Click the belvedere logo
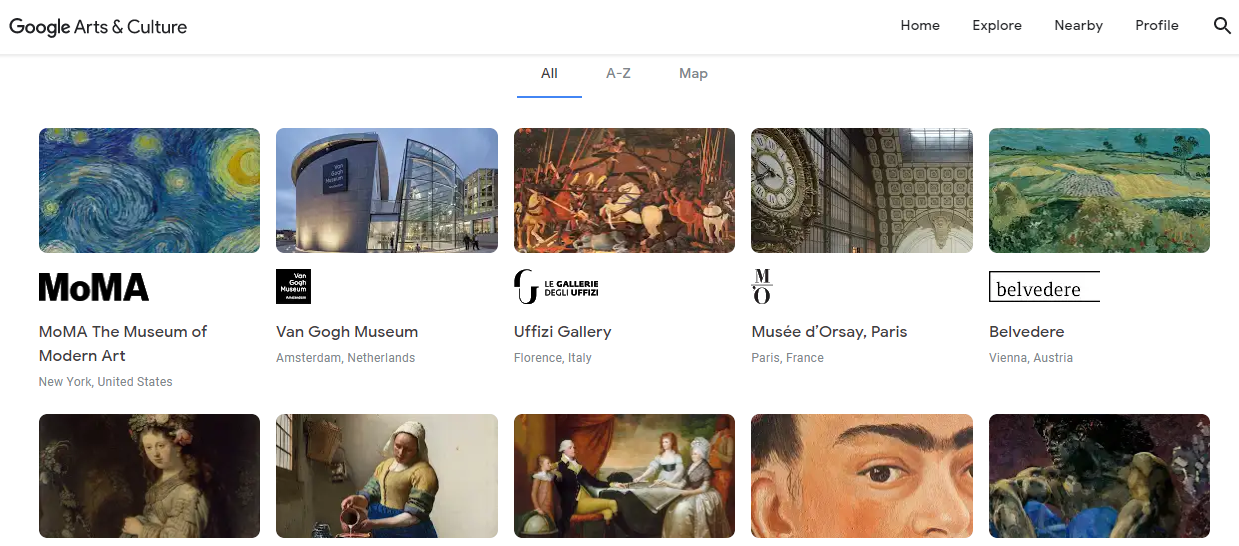 coord(1044,287)
